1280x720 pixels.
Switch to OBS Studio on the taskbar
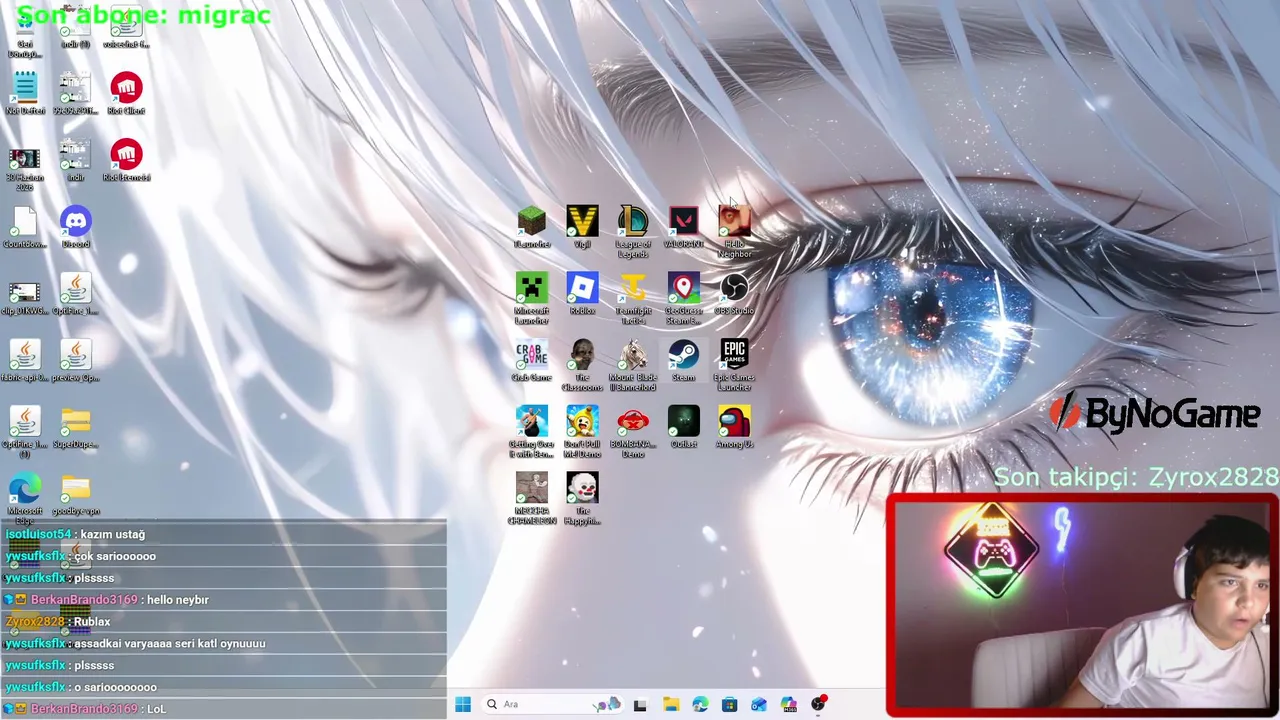tap(819, 704)
